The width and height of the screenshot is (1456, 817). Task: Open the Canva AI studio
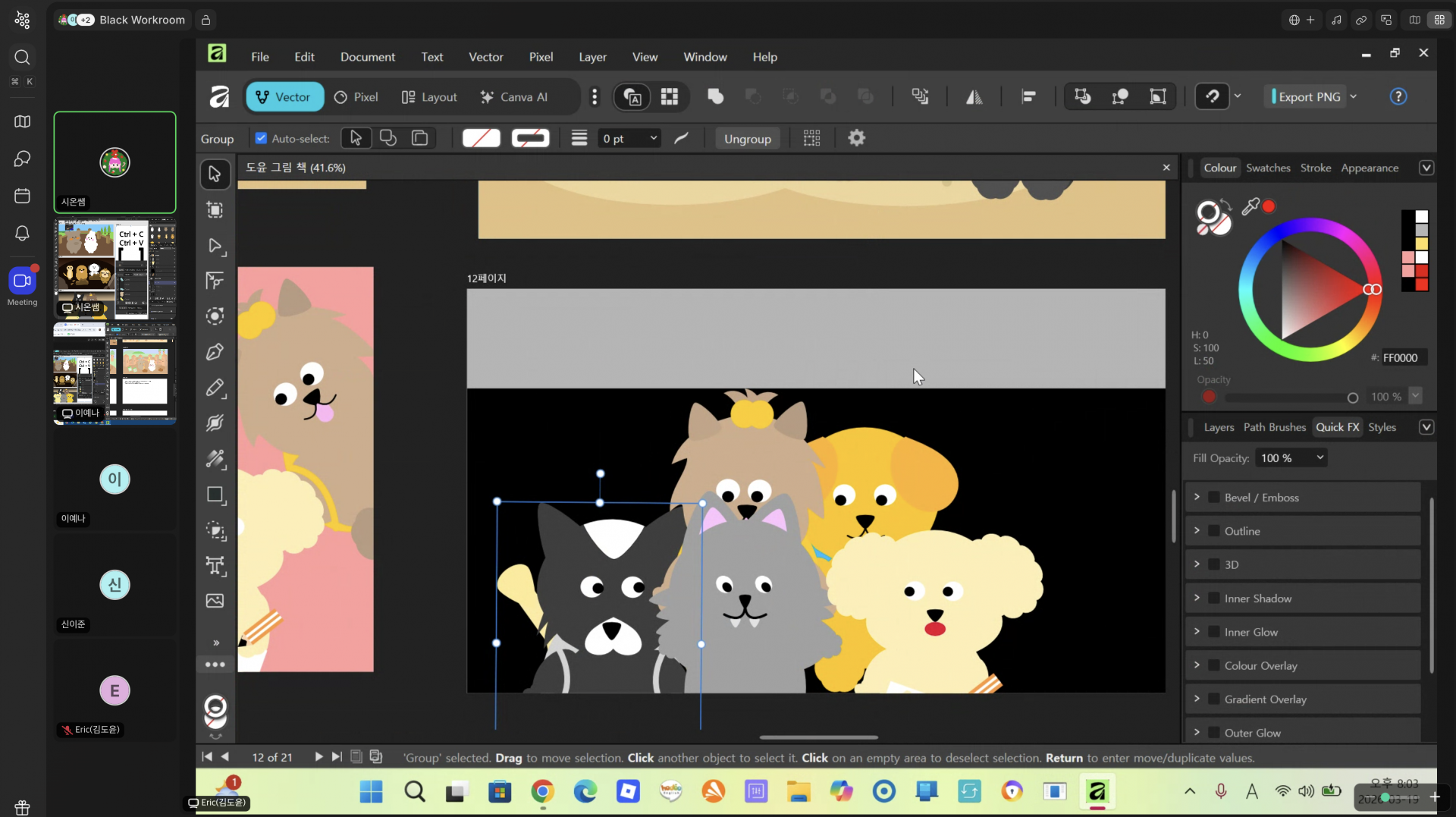click(x=514, y=97)
